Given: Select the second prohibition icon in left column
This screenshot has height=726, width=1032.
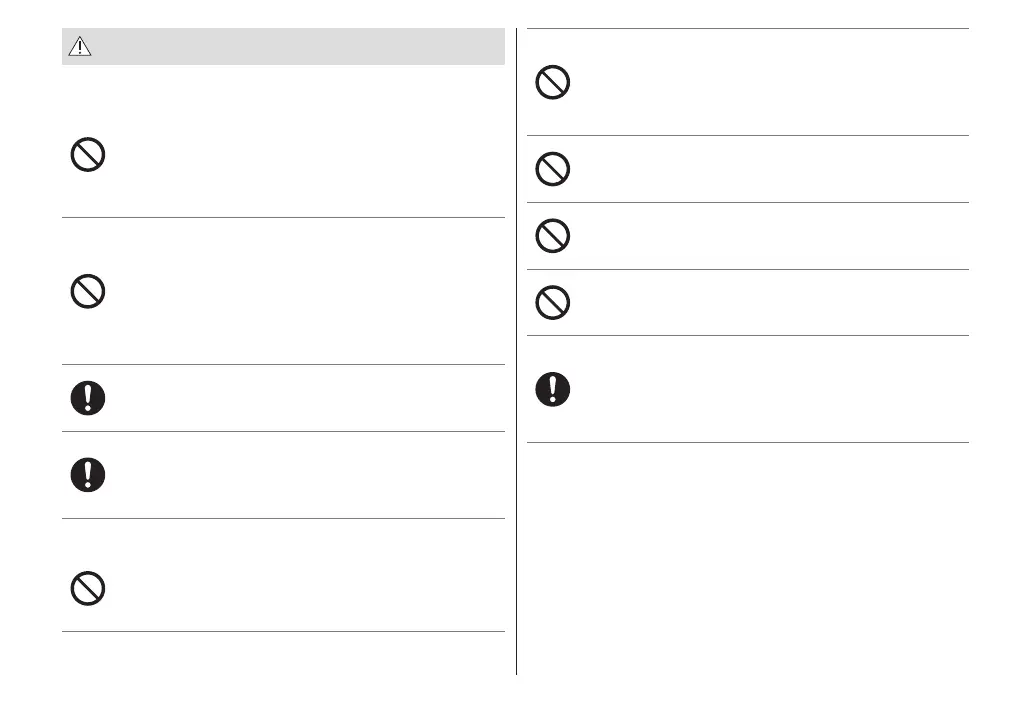Looking at the screenshot, I should (x=88, y=291).
